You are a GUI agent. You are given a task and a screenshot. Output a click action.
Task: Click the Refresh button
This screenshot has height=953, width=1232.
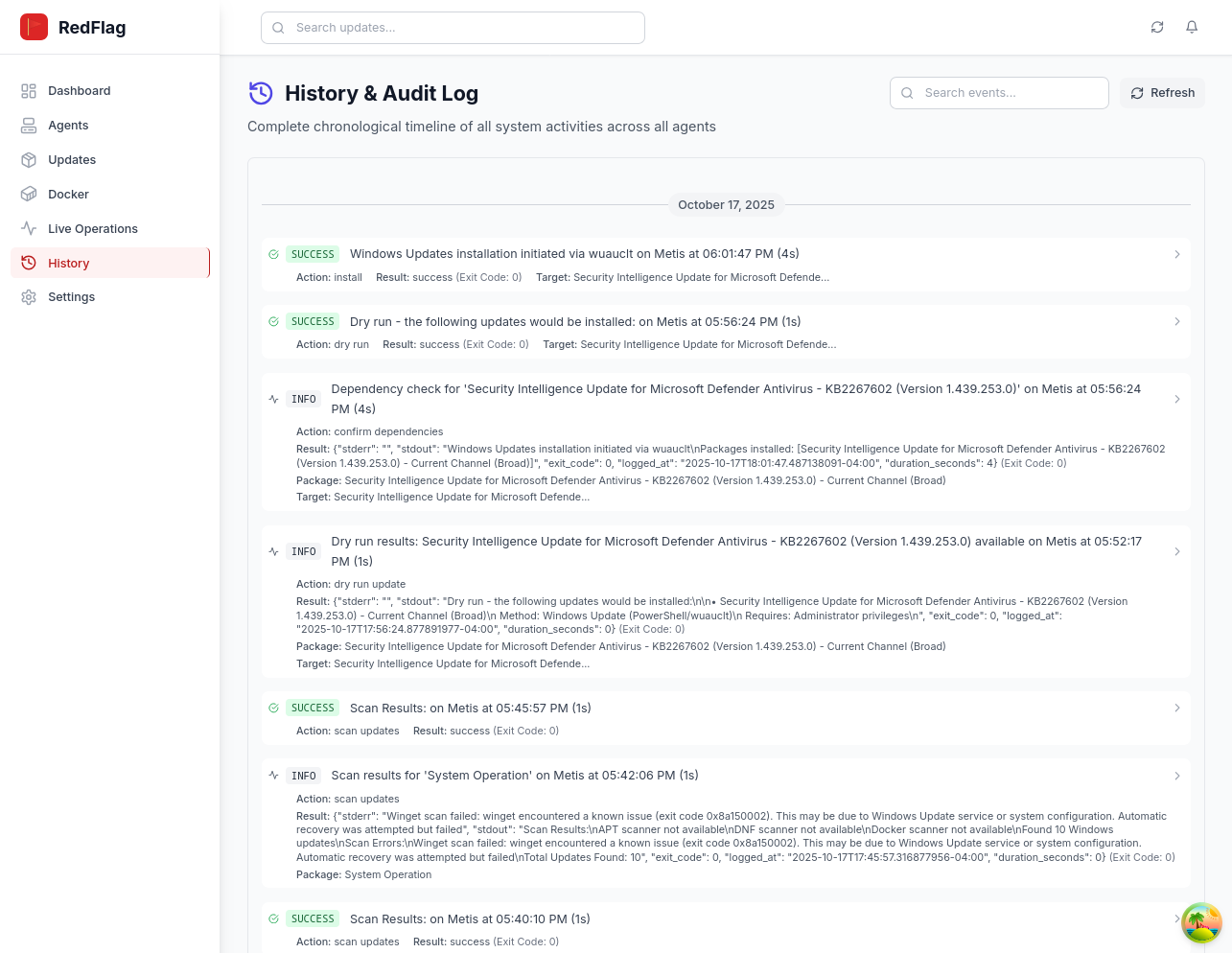coord(1162,93)
